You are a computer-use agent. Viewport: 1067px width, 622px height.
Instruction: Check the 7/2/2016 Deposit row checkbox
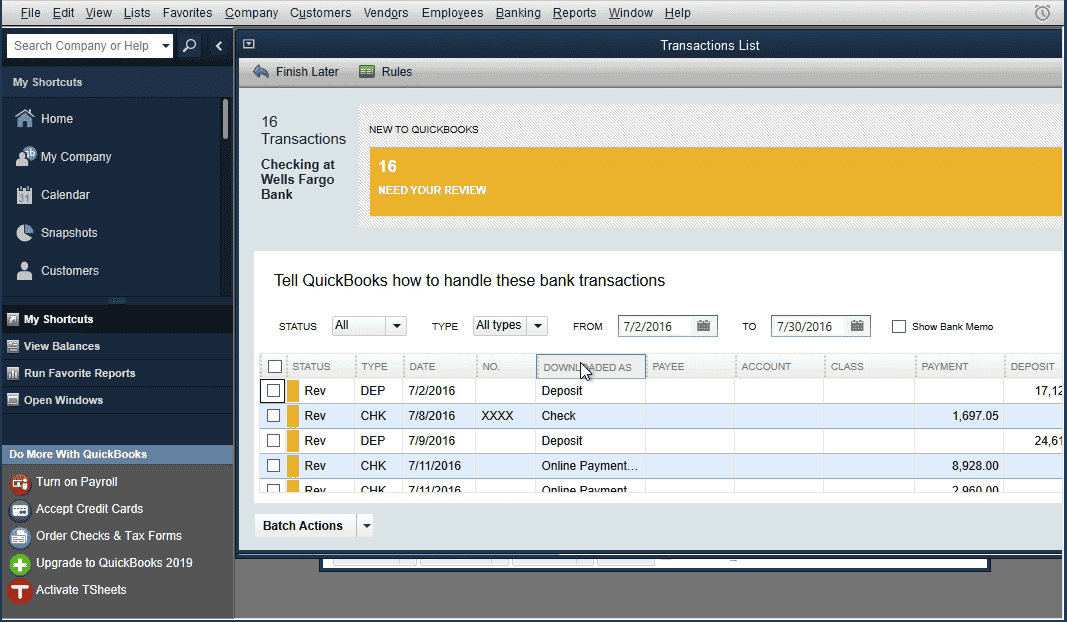point(274,391)
